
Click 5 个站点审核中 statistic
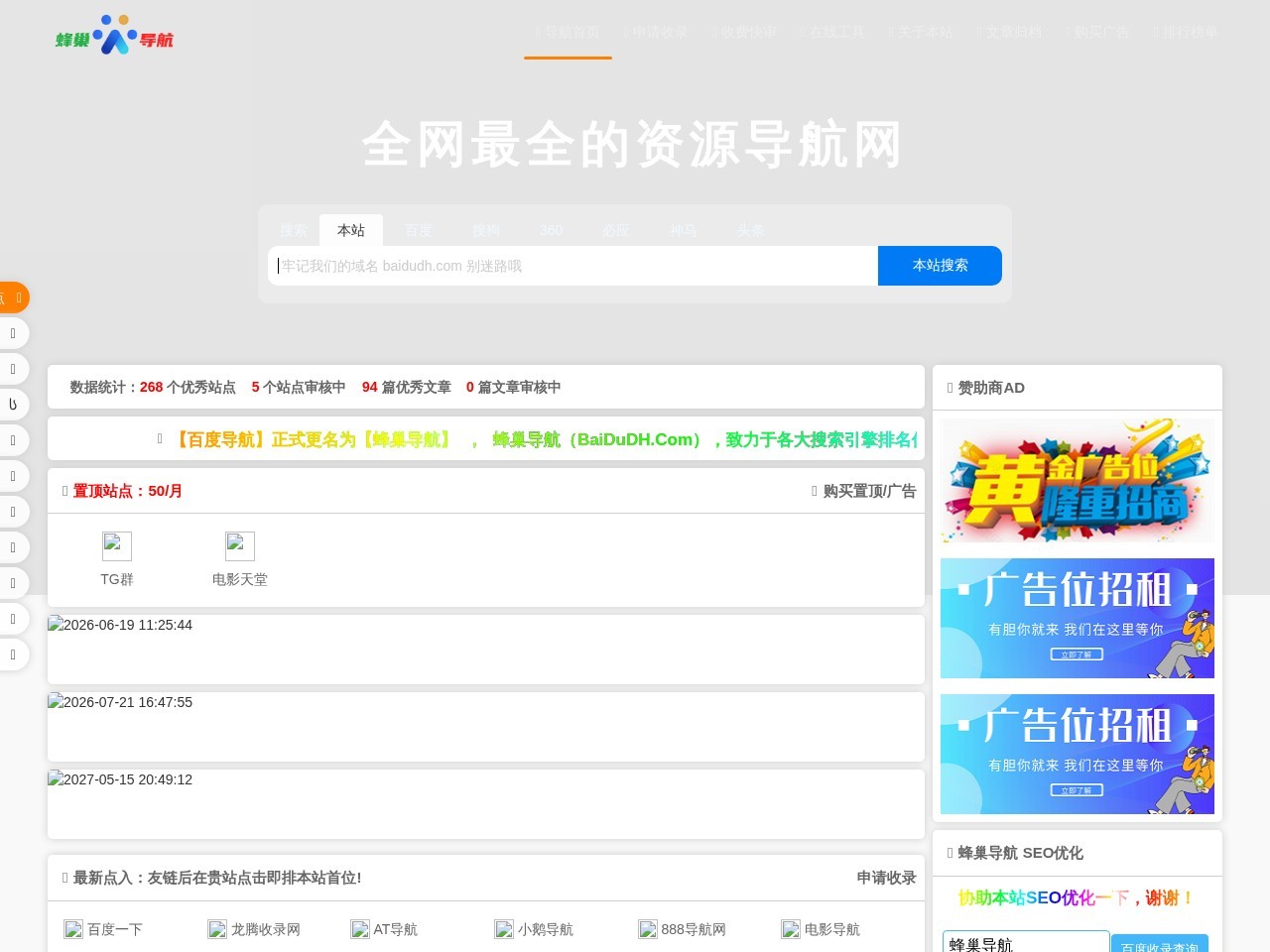pos(299,387)
